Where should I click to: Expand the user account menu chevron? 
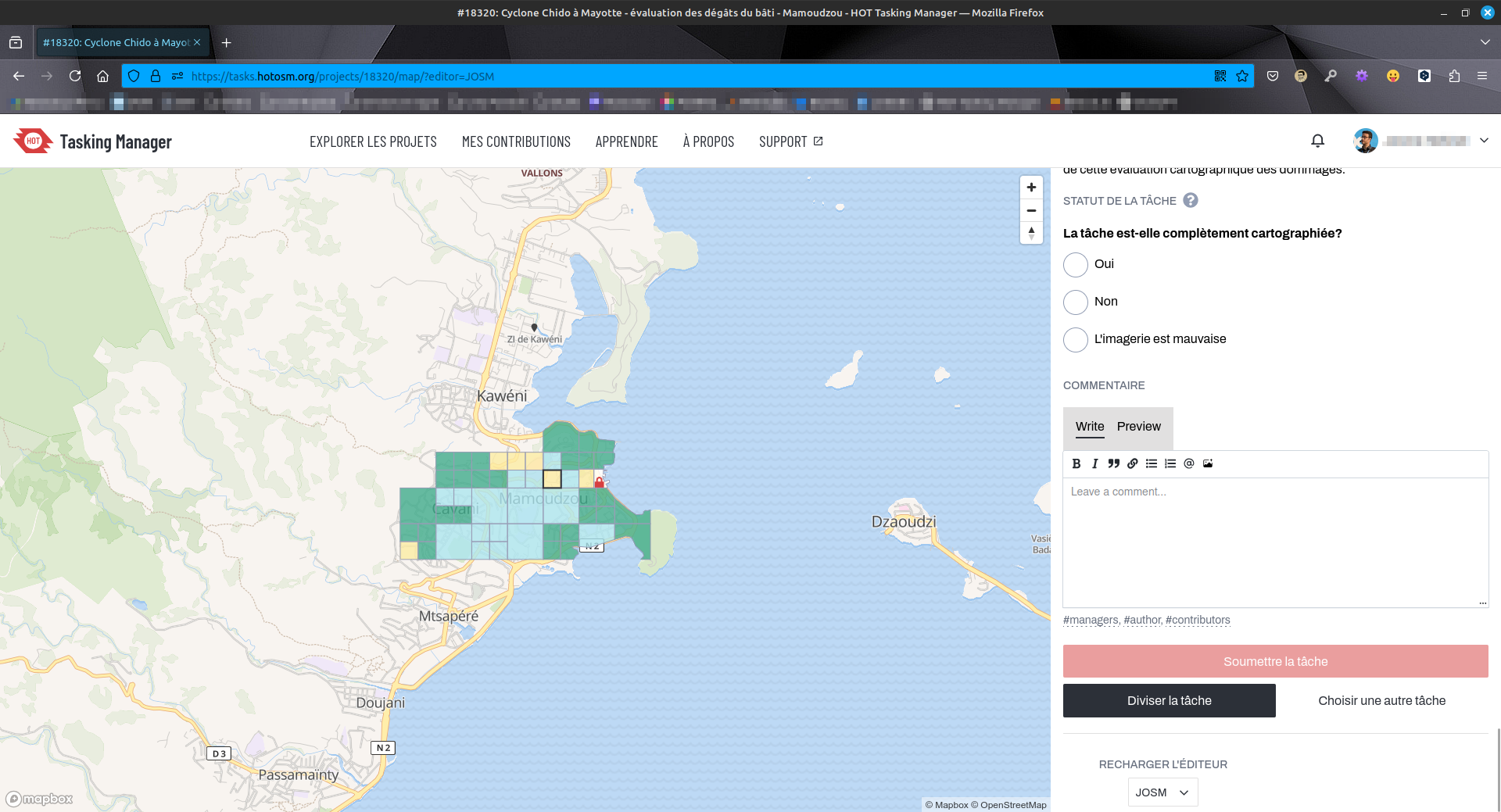click(1484, 141)
